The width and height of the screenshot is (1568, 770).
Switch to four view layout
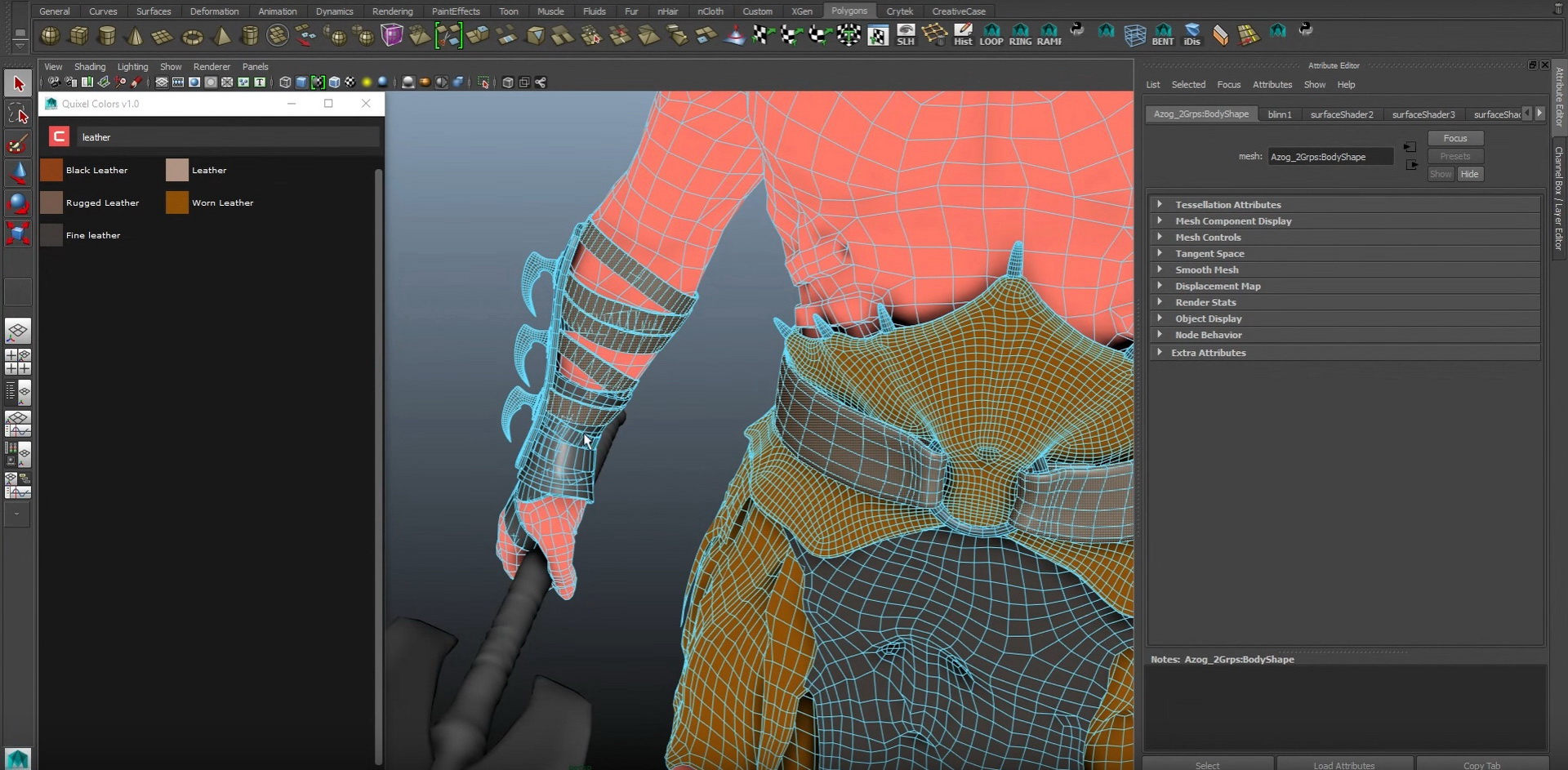18,362
